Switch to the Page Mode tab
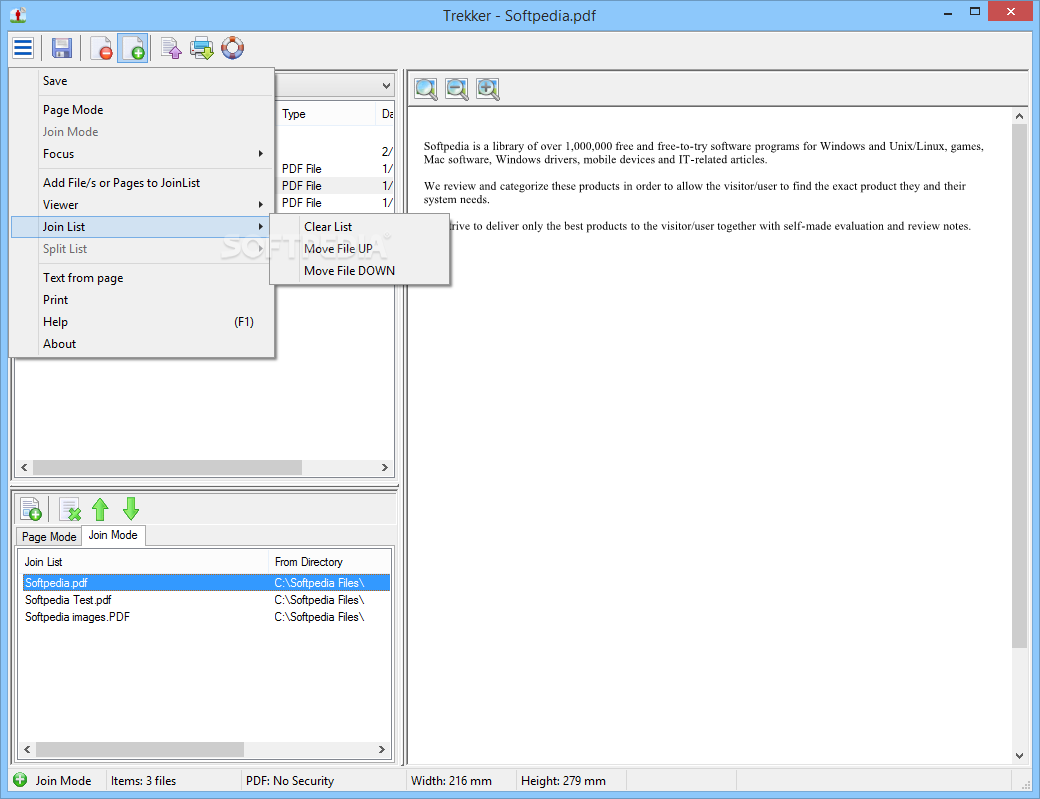The width and height of the screenshot is (1040, 799). pos(49,536)
